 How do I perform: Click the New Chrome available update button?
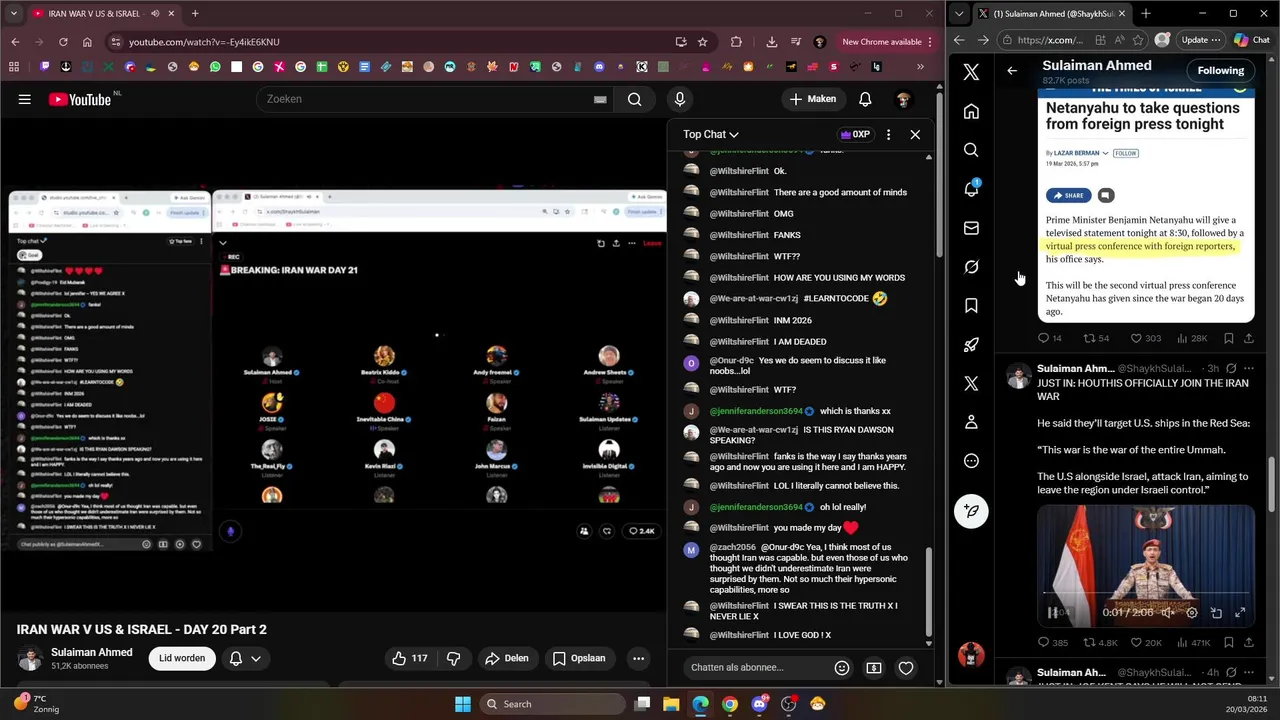887,42
